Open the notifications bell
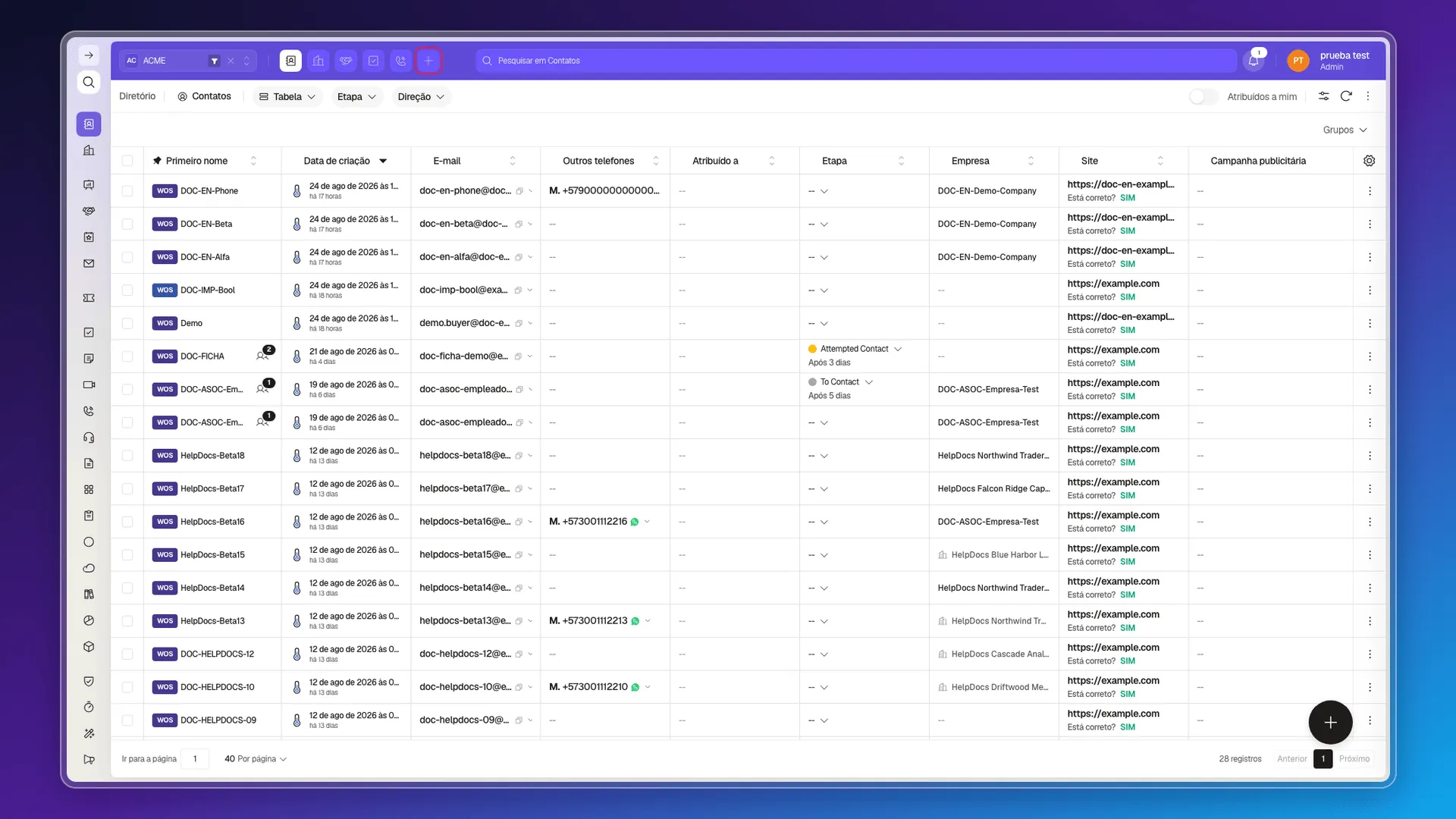This screenshot has height=819, width=1456. 1254,61
